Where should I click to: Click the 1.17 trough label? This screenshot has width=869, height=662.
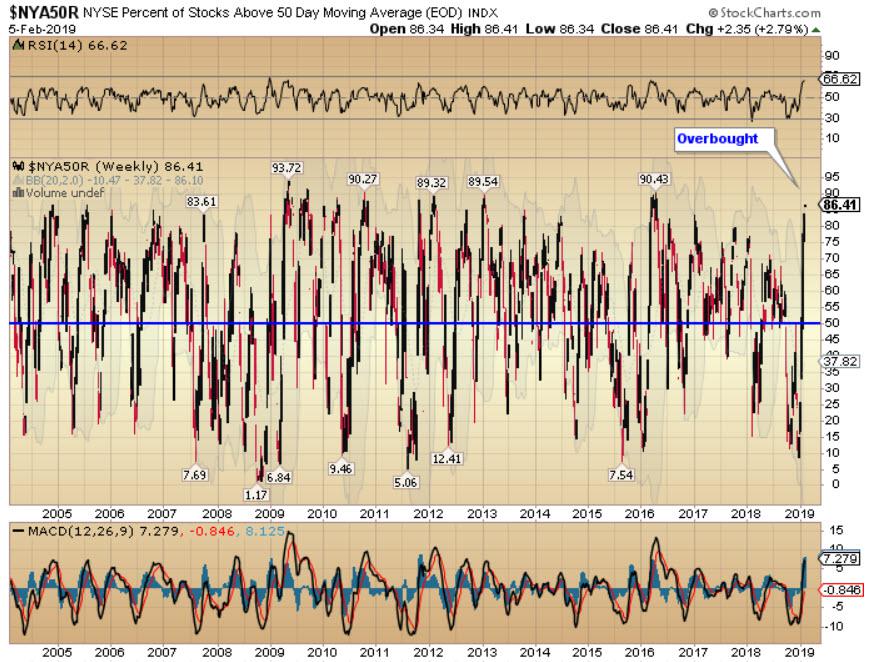pos(255,495)
